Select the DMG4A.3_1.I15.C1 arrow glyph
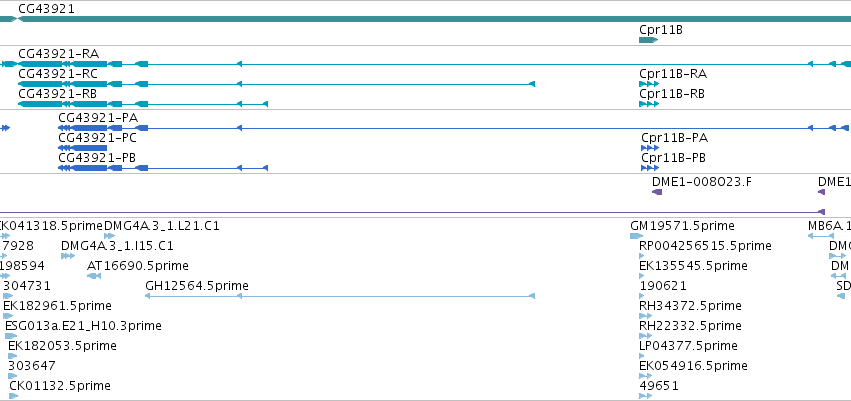Image resolution: width=851 pixels, height=401 pixels. (68, 256)
